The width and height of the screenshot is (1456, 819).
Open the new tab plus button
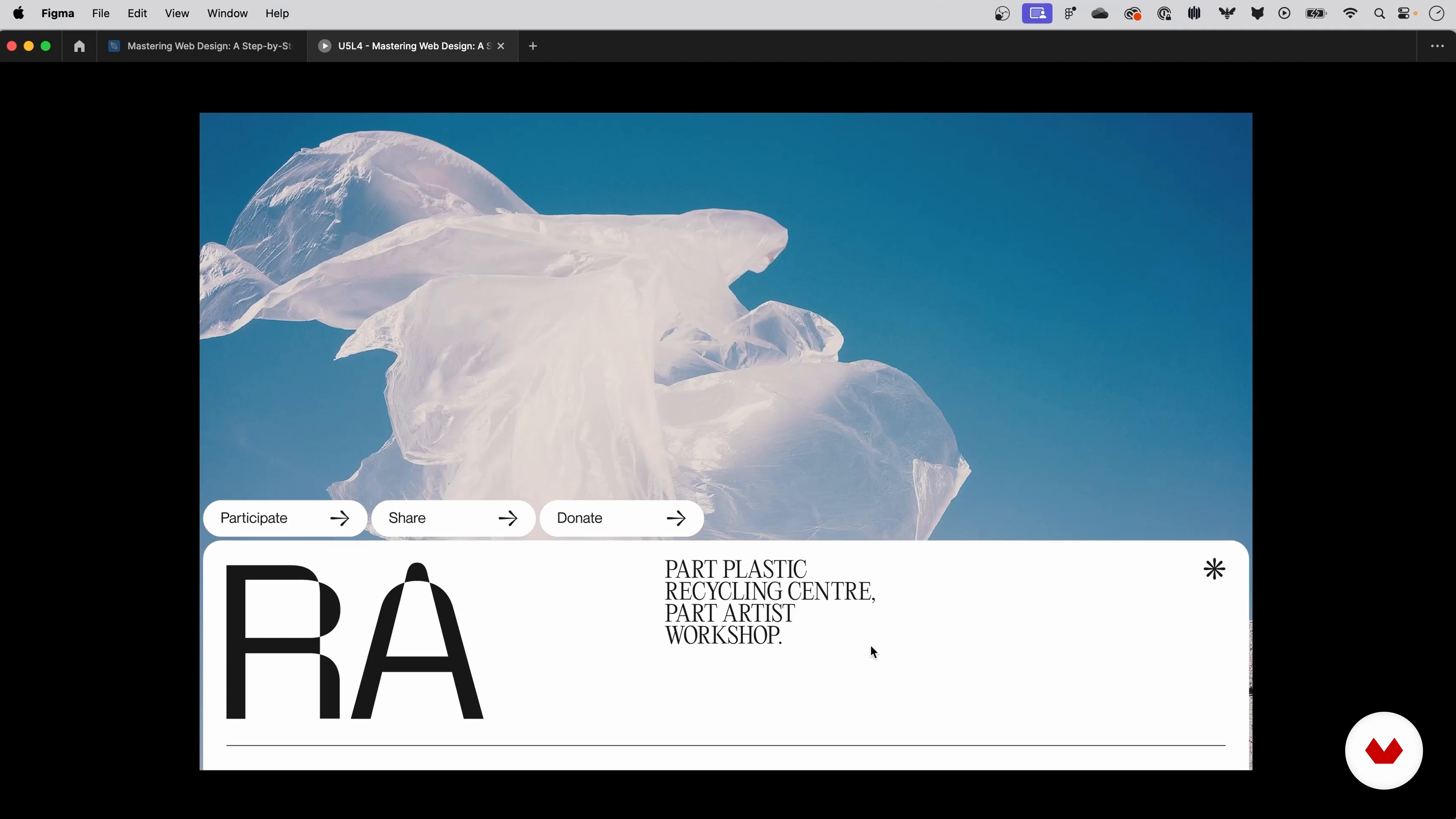tap(533, 46)
